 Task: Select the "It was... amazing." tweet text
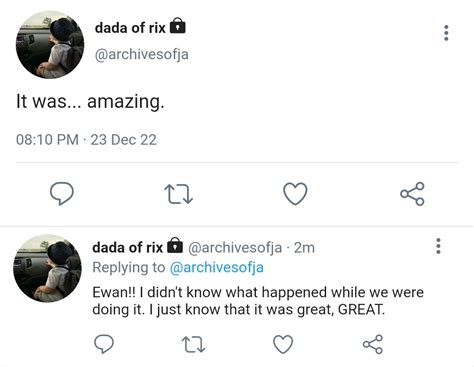(x=90, y=101)
